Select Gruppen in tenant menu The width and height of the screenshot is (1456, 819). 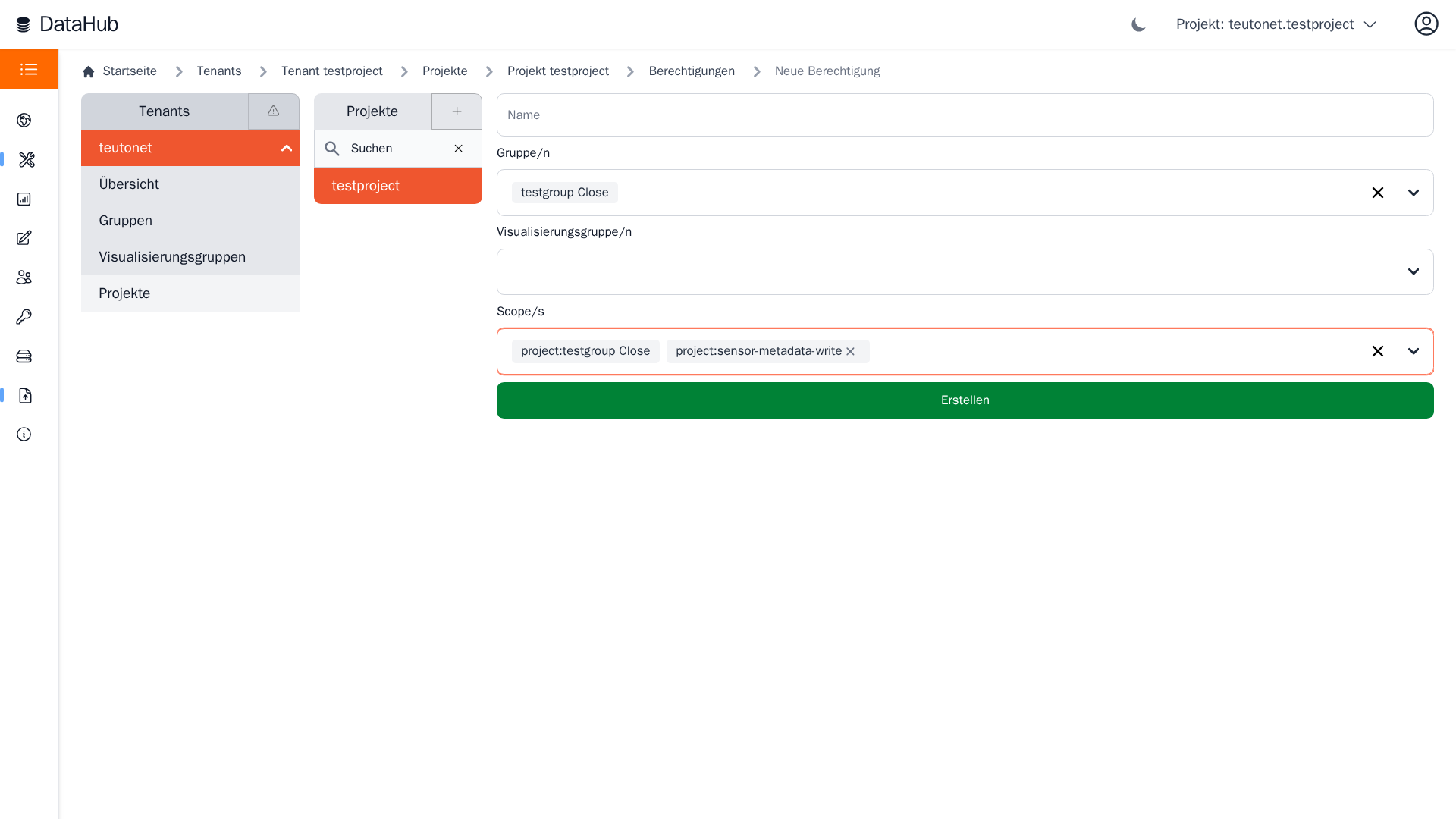[126, 221]
